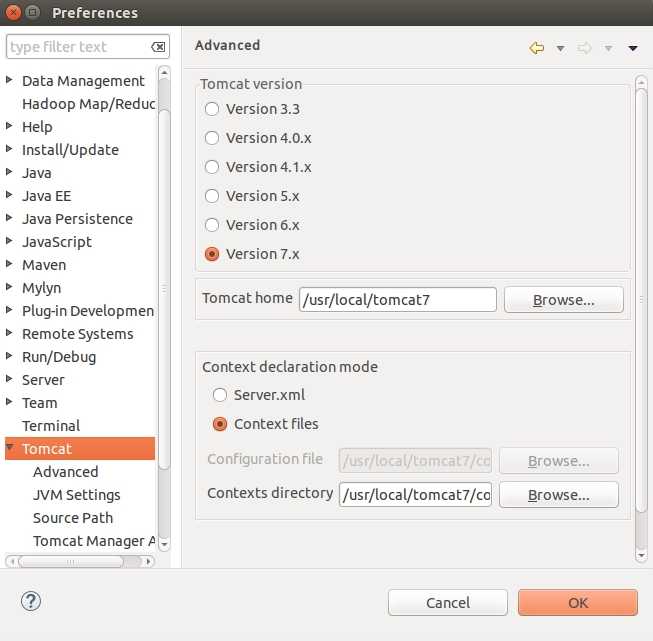The width and height of the screenshot is (653, 641).
Task: Open Tomcat Manager App preferences page
Action: click(94, 541)
